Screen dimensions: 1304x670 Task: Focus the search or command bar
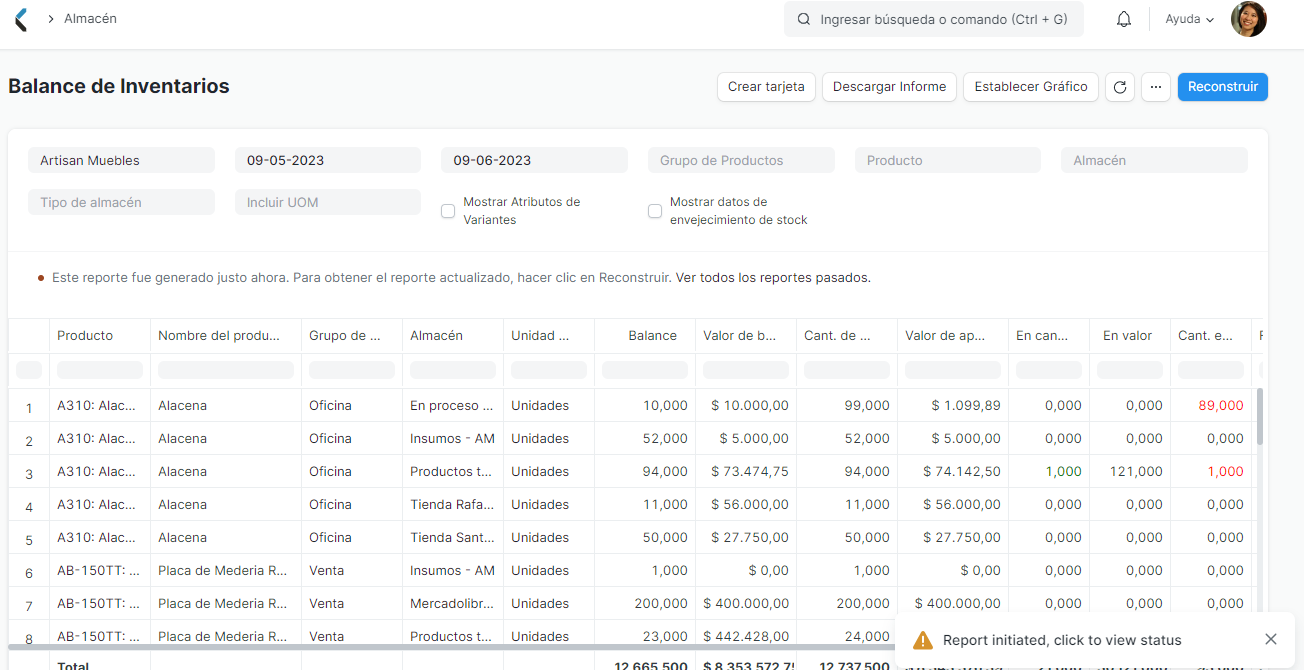click(934, 19)
